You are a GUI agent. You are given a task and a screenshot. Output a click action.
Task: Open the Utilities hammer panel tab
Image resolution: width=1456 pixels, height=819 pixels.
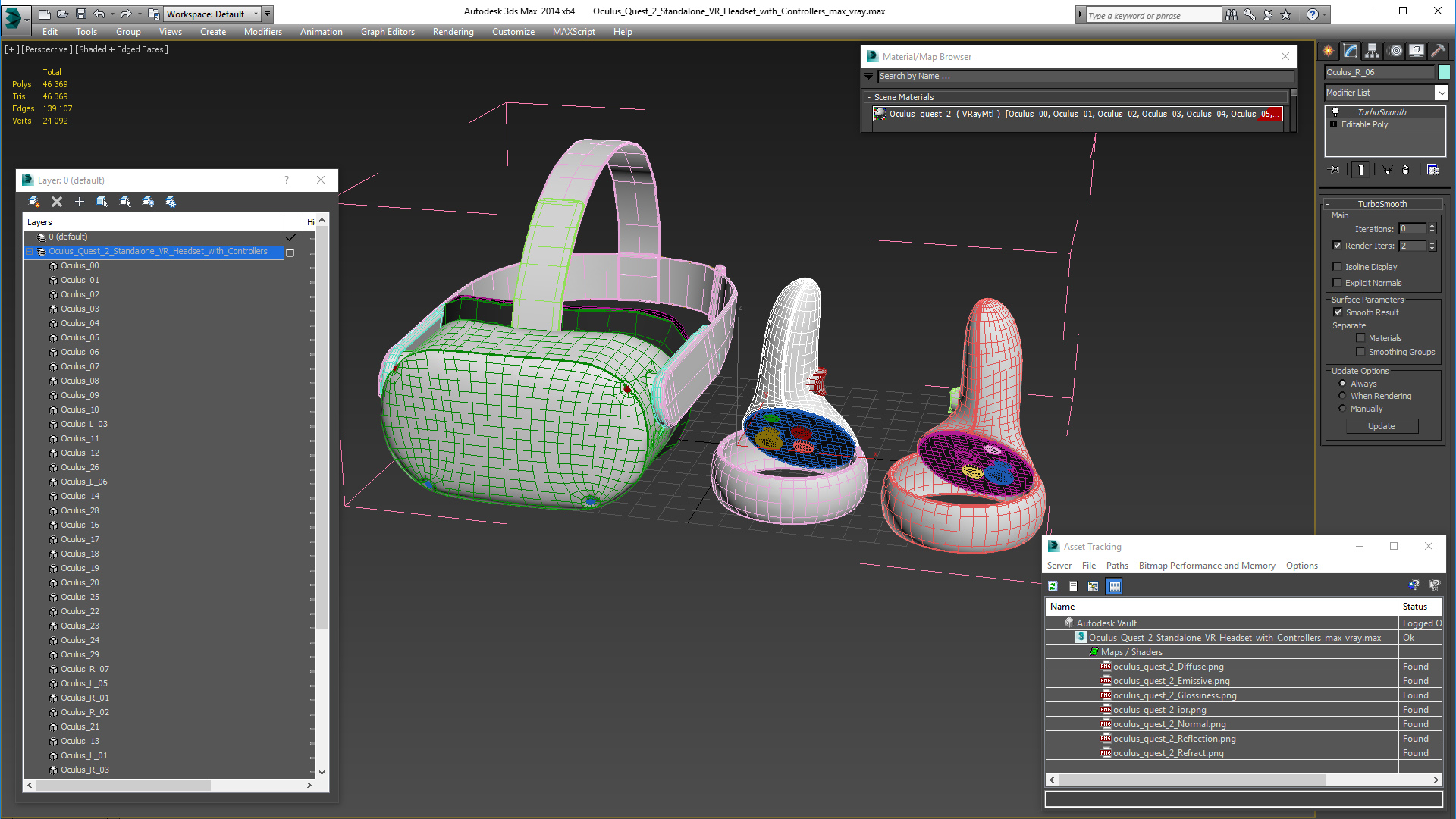point(1439,51)
